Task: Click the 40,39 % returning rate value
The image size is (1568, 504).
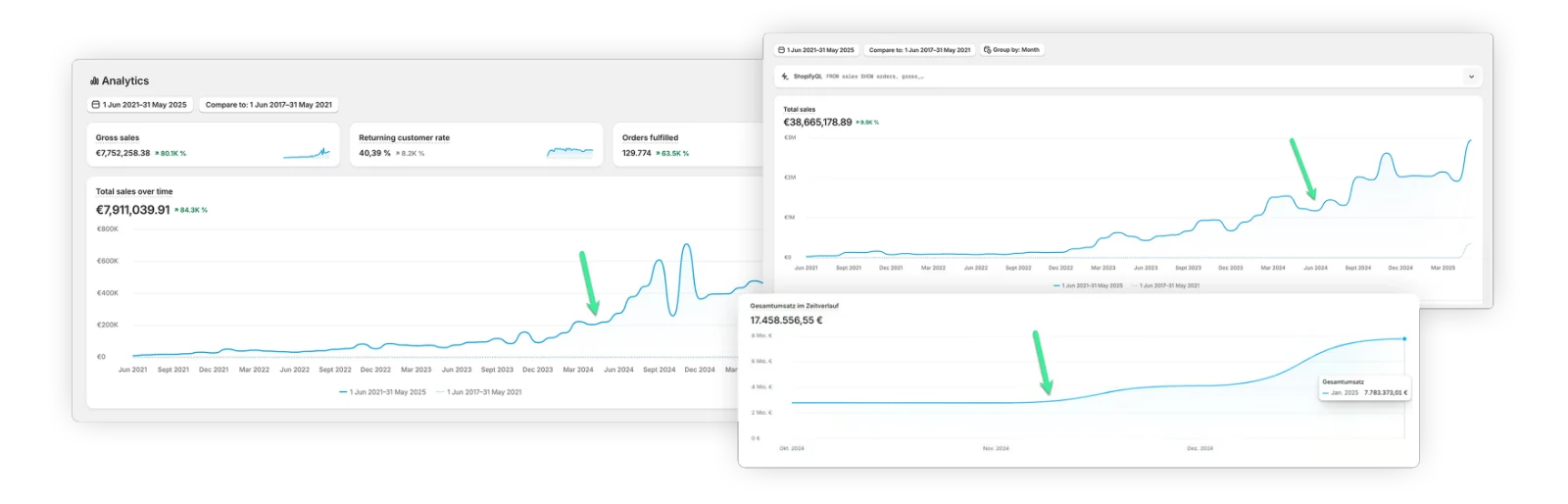Action: point(374,154)
